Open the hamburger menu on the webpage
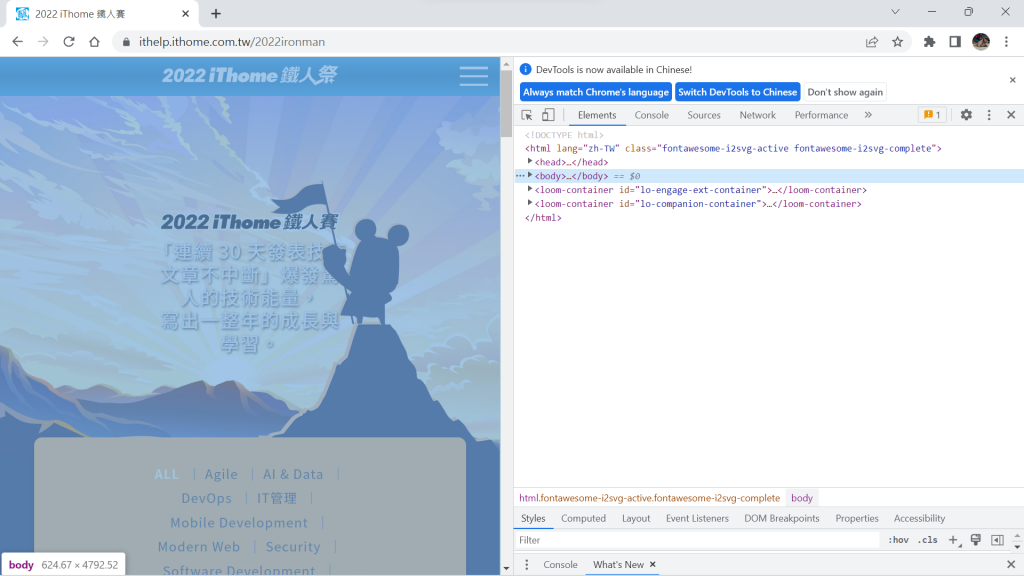The height and width of the screenshot is (576, 1024). tap(473, 76)
